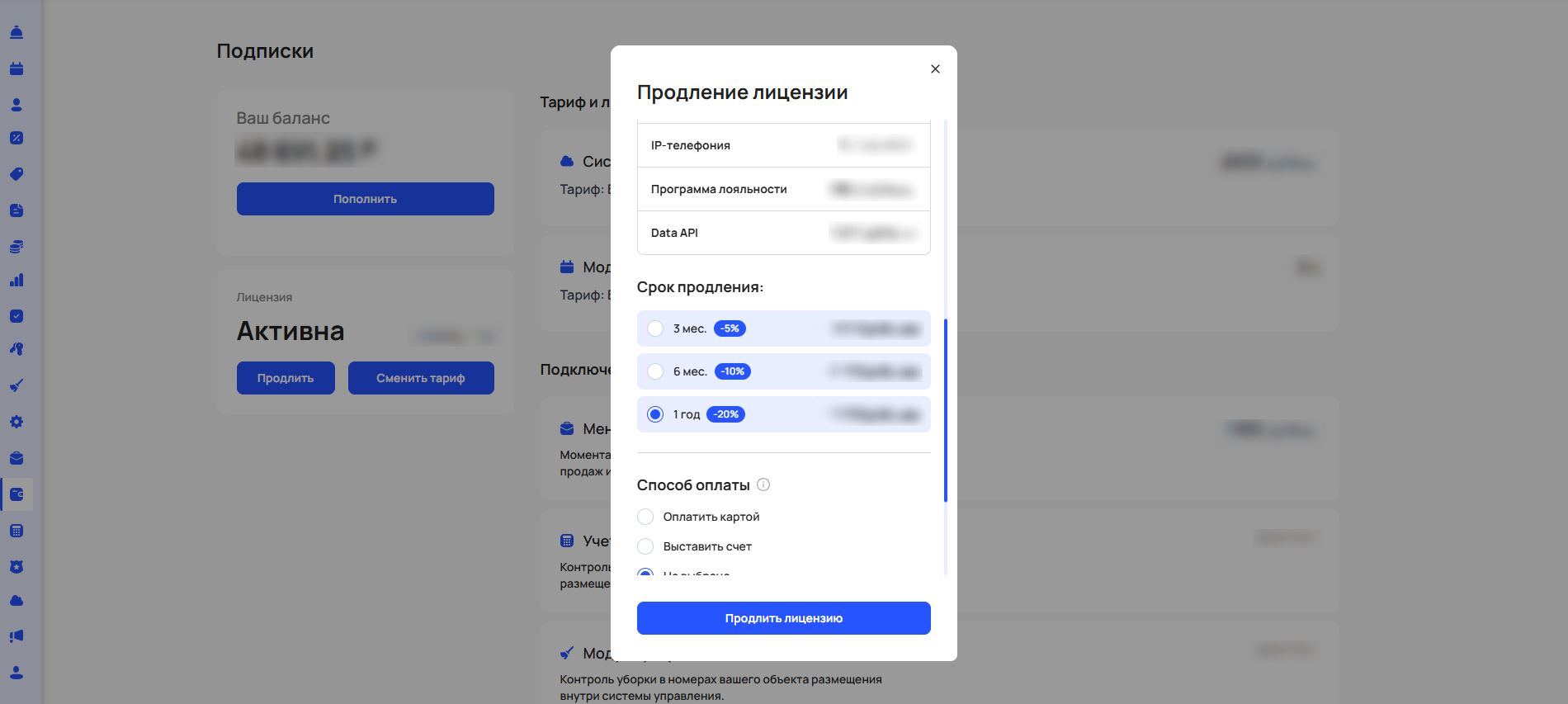Open the bar chart analytics icon
The width and height of the screenshot is (1568, 704).
[17, 281]
